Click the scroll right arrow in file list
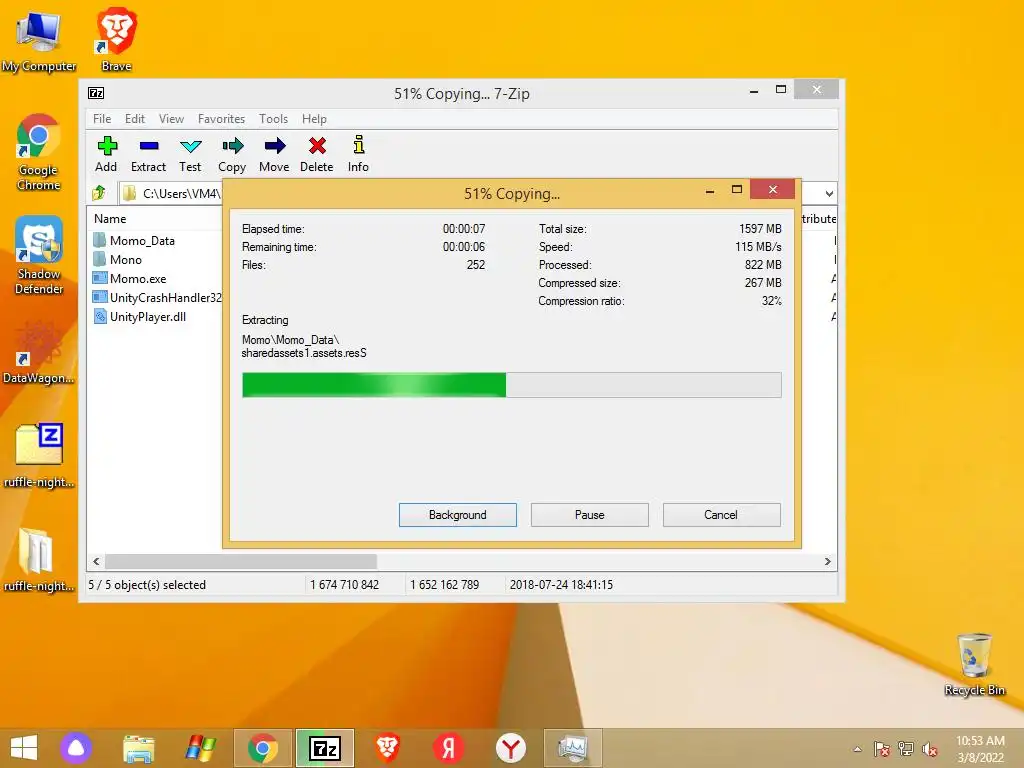Screen dimensions: 1024x768 (827, 562)
